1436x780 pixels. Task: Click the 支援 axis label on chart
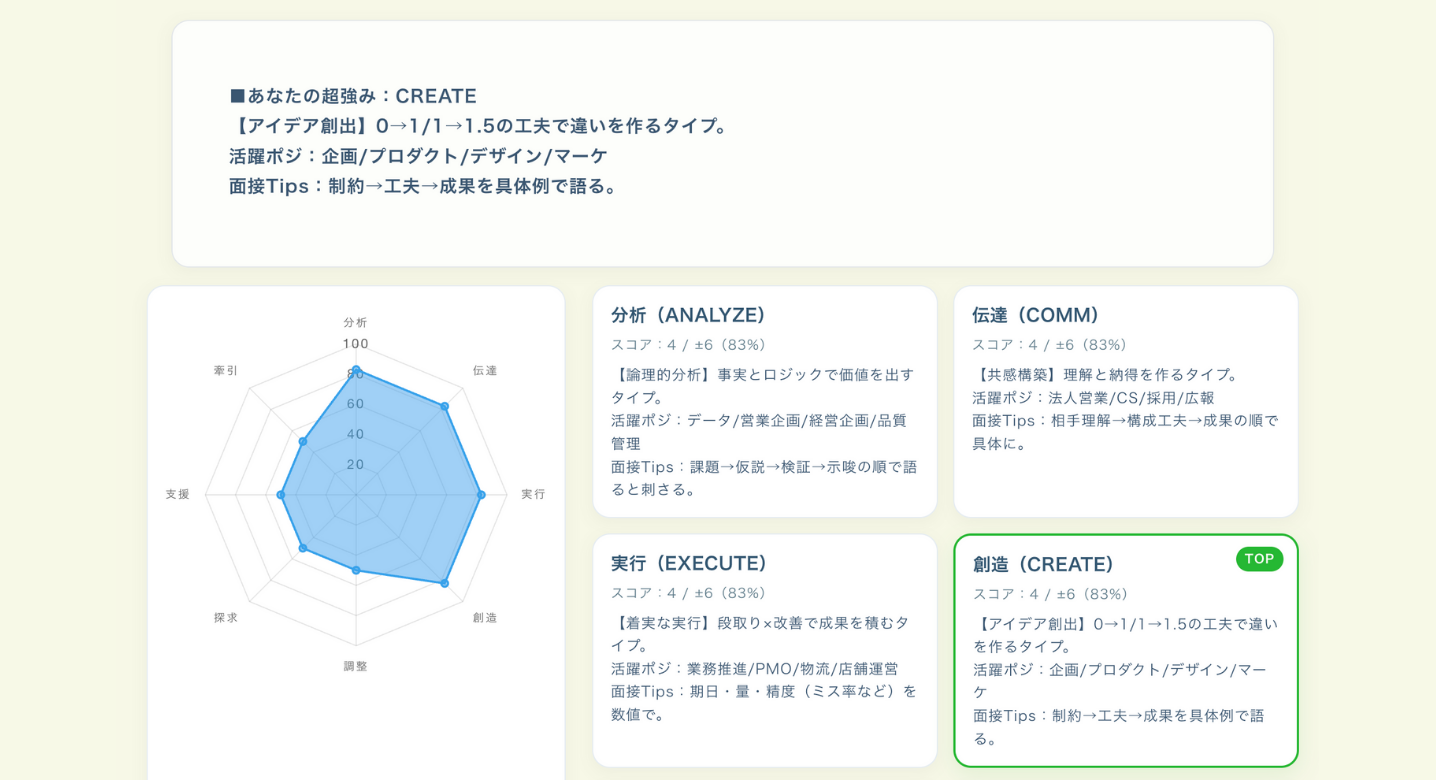pos(178,494)
